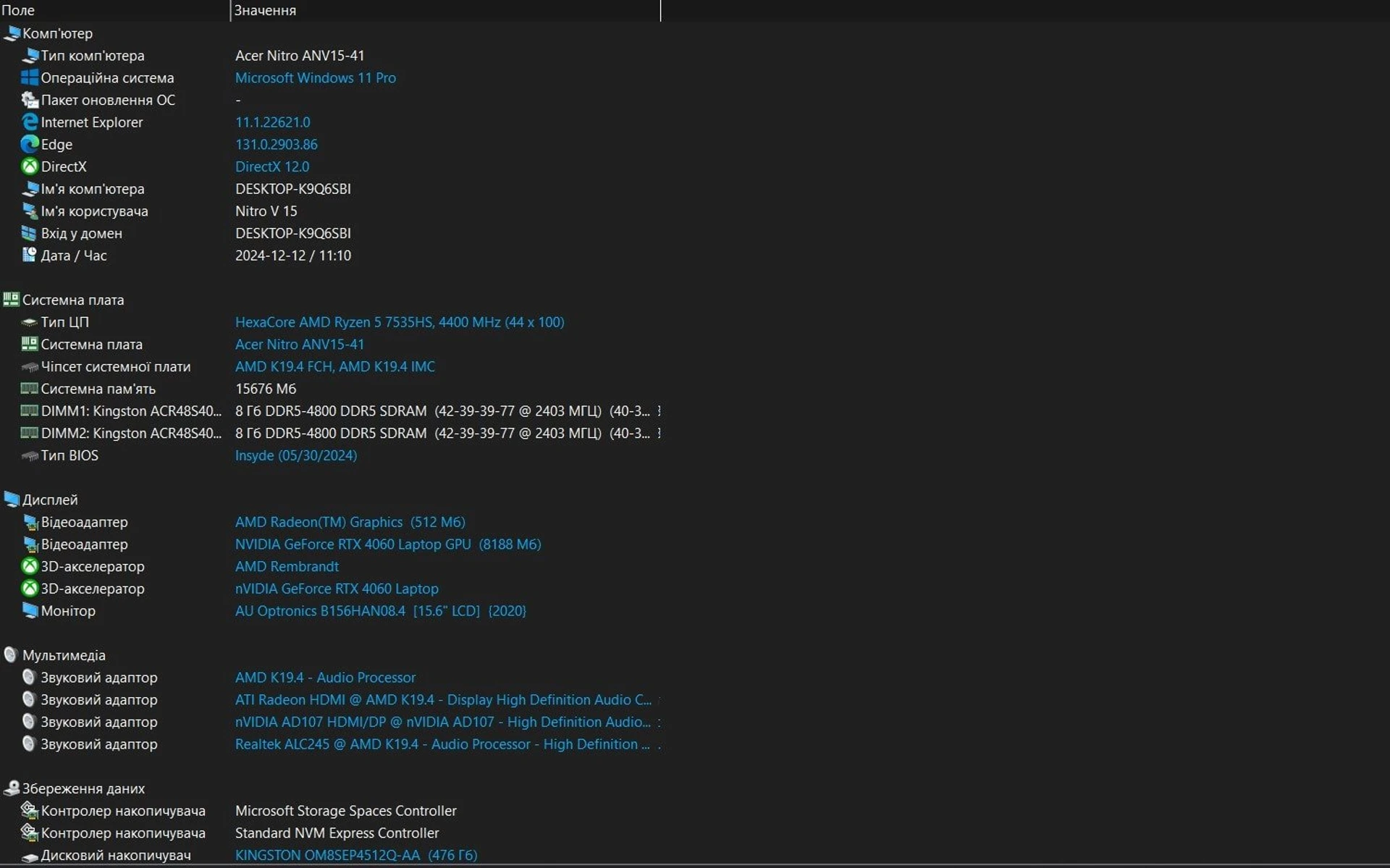The image size is (1390, 868).
Task: Click the Standard NVM Express Controller value
Action: 337,833
